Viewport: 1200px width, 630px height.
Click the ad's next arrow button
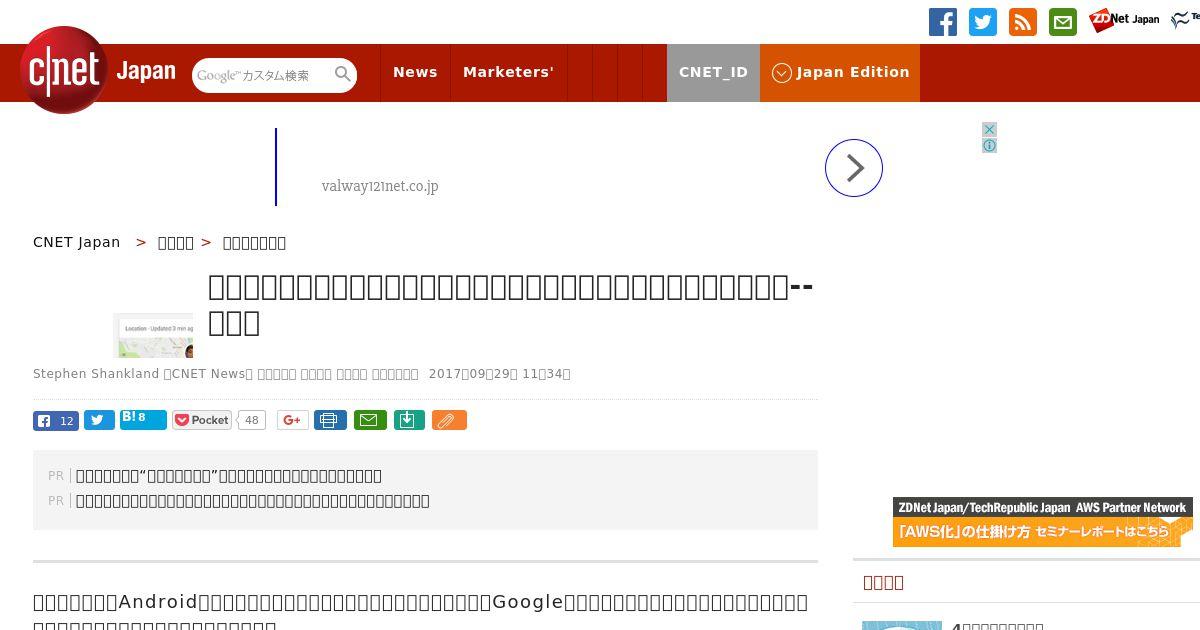(854, 168)
